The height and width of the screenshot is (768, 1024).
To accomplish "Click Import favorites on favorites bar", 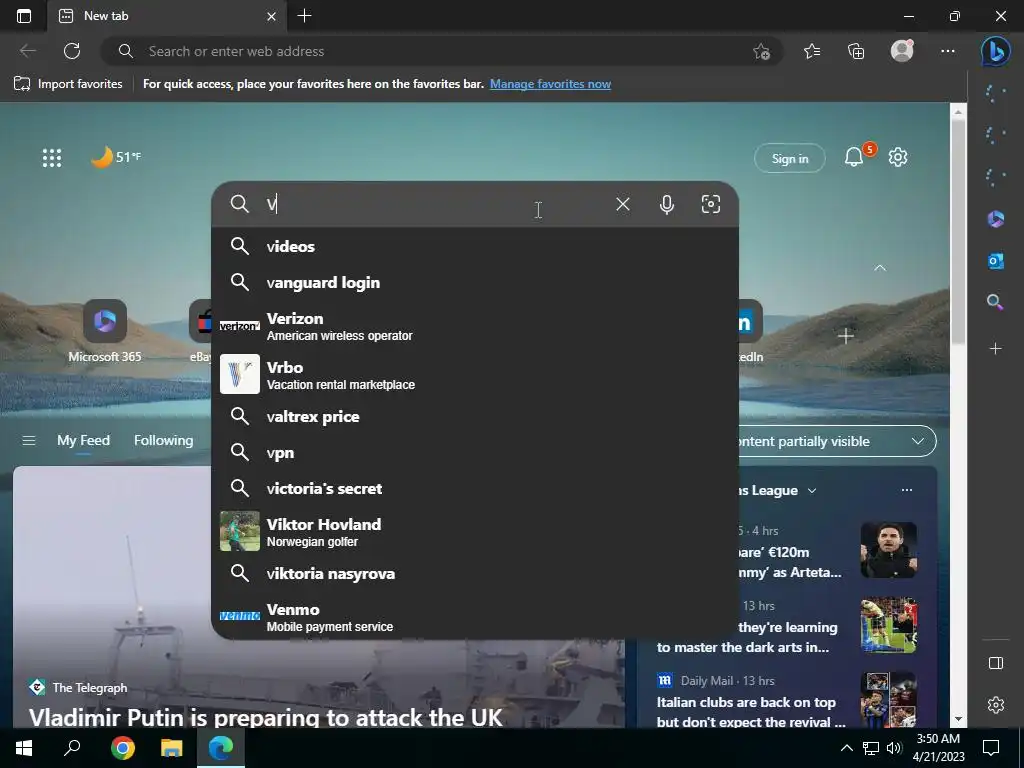I will pos(69,84).
